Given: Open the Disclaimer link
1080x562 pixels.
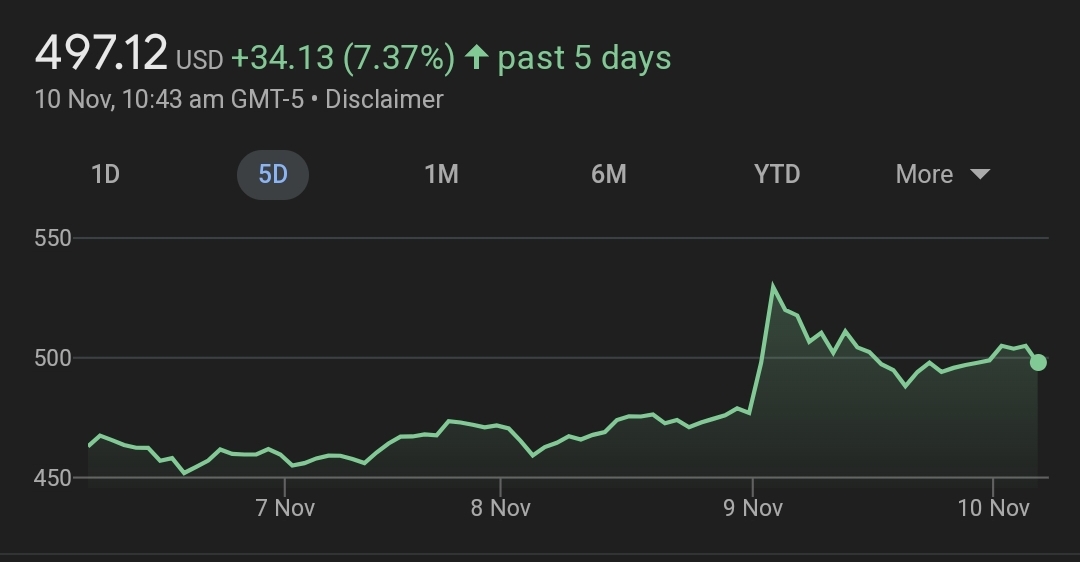Looking at the screenshot, I should click(384, 99).
